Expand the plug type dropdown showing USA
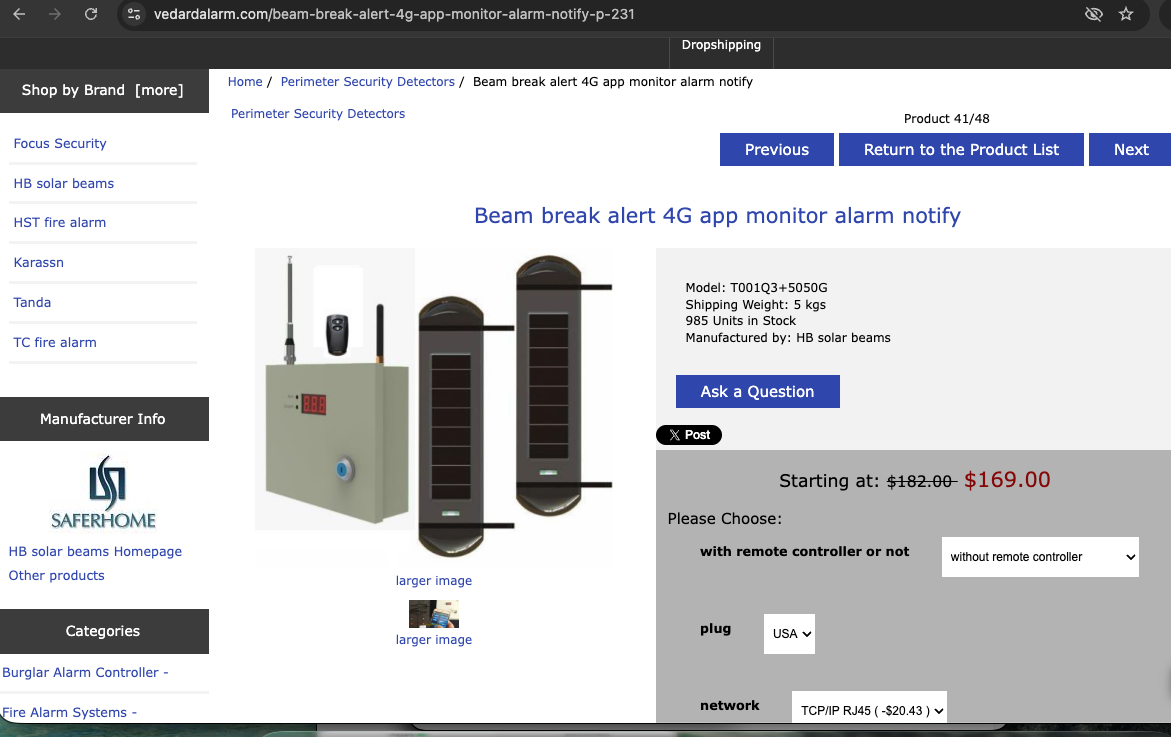 (789, 634)
